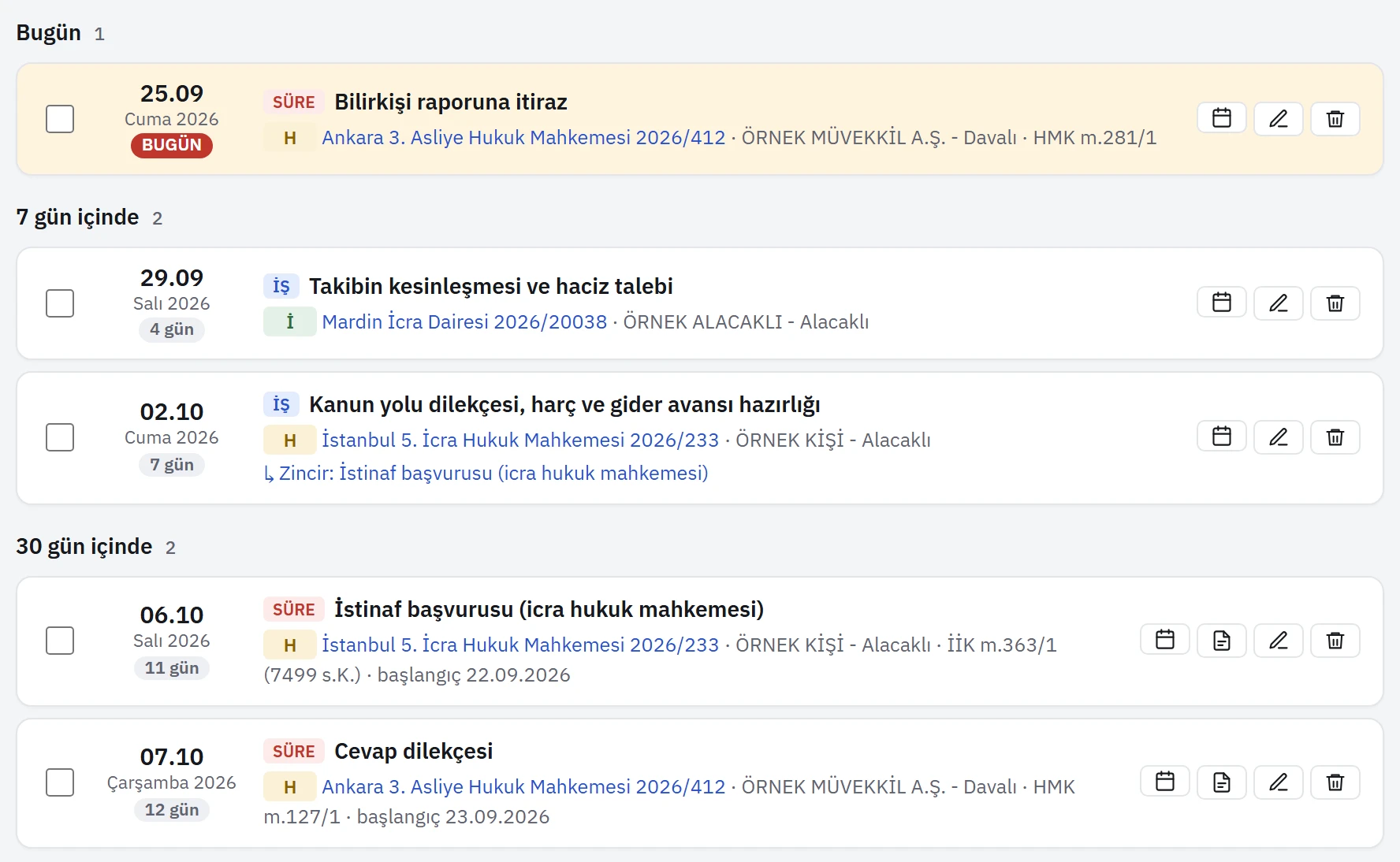The width and height of the screenshot is (1400, 862).
Task: Open Ankara 3. Asliye Hukuk Mahkemesi link in Bilirkişi row
Action: point(523,138)
